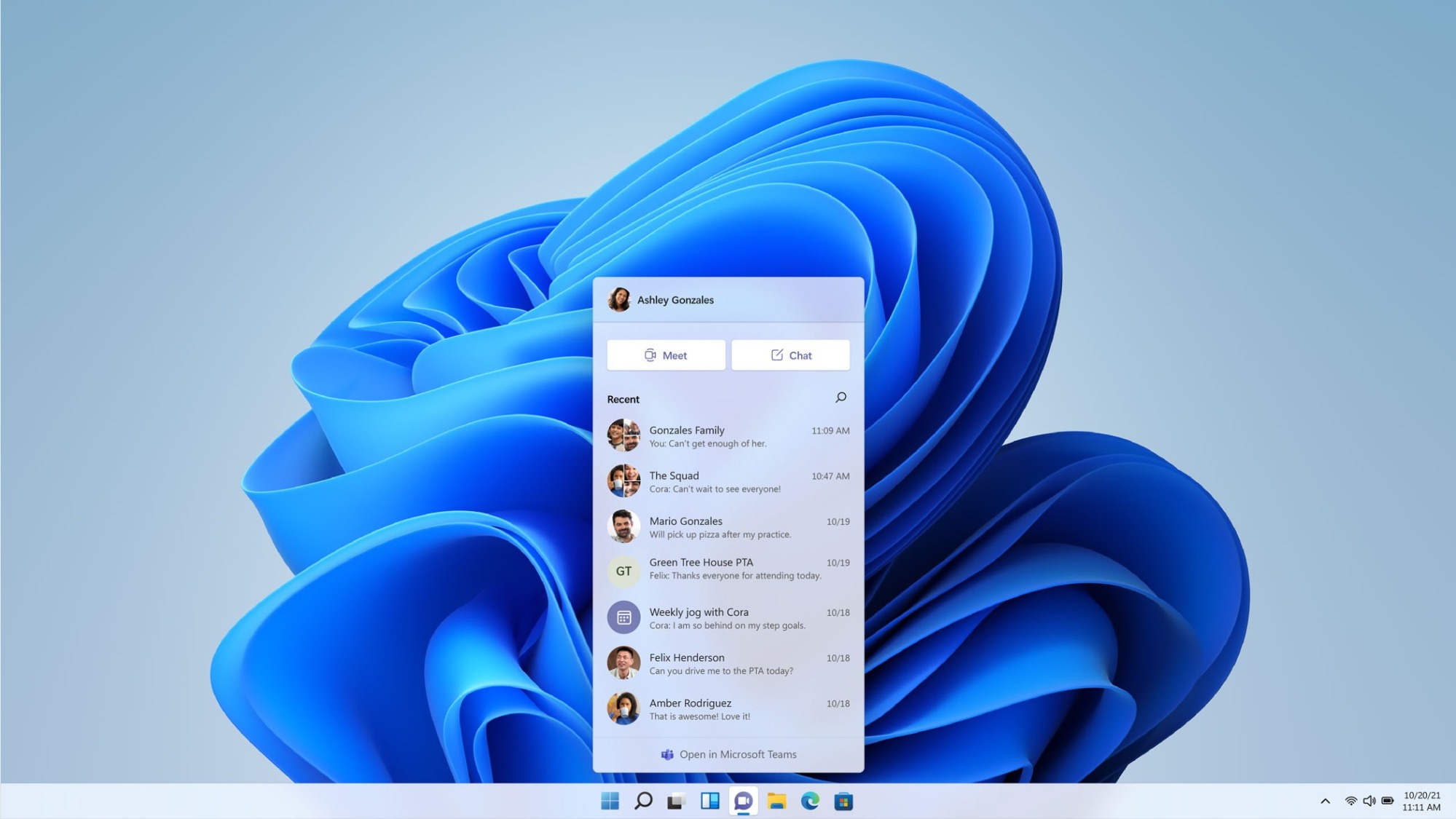1456x819 pixels.
Task: Select Green Tree House PTA chat
Action: (728, 568)
